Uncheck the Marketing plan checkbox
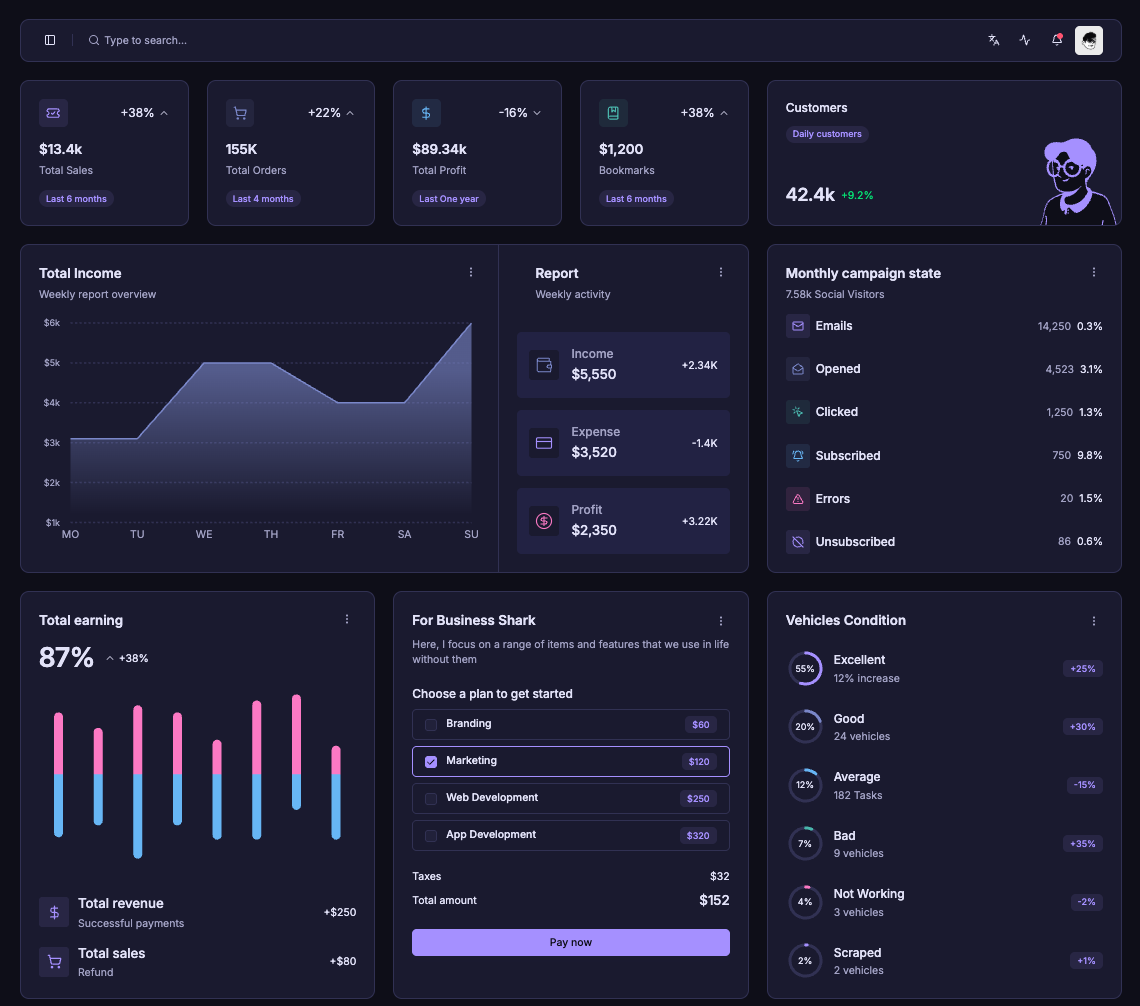 coord(431,761)
